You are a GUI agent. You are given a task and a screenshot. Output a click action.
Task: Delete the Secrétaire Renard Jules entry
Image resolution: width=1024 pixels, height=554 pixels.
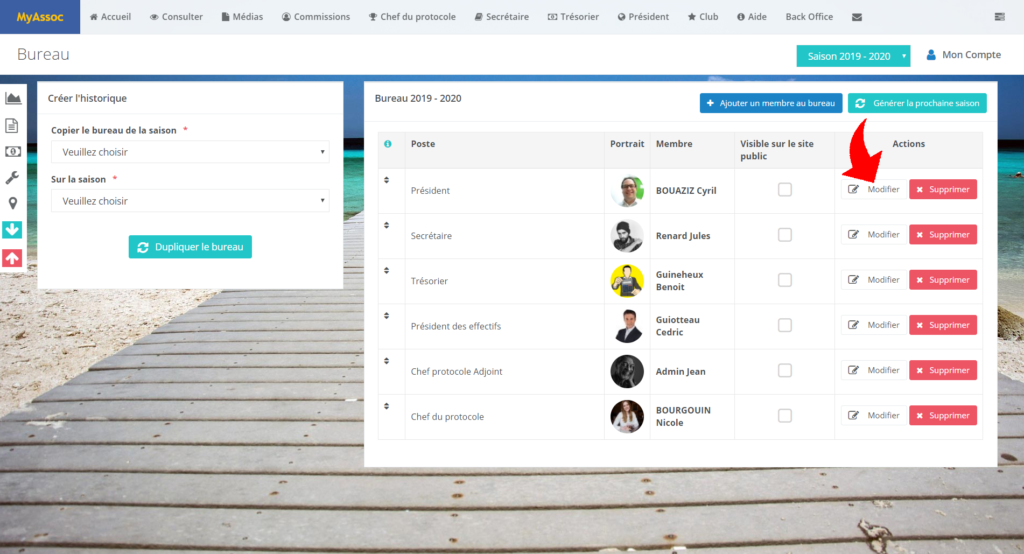[942, 235]
